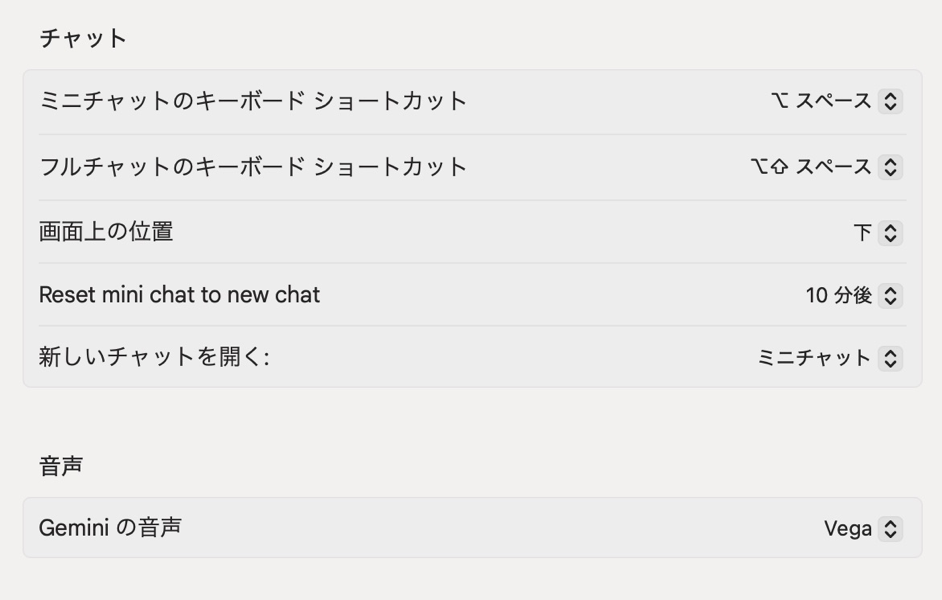Click the チャット section heading
This screenshot has width=942, height=600.
(83, 38)
